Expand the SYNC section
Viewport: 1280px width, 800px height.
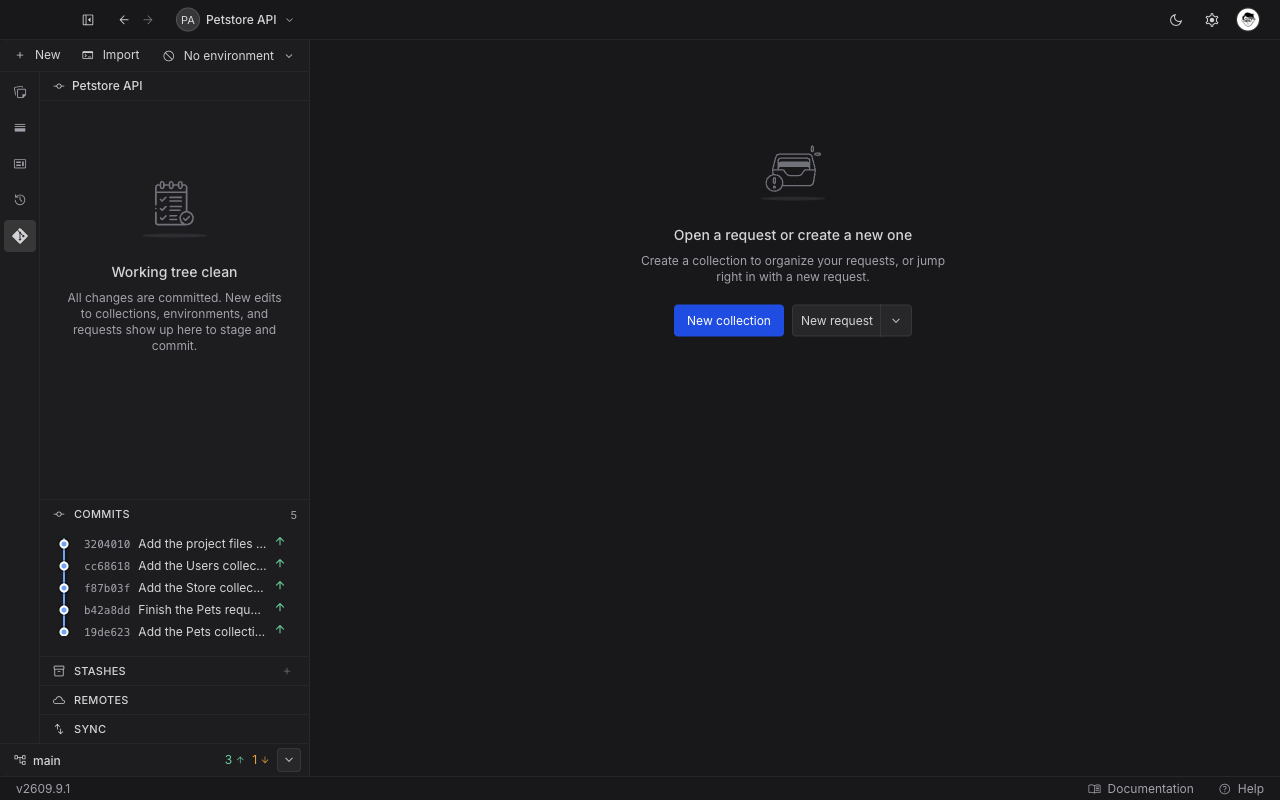click(x=174, y=729)
